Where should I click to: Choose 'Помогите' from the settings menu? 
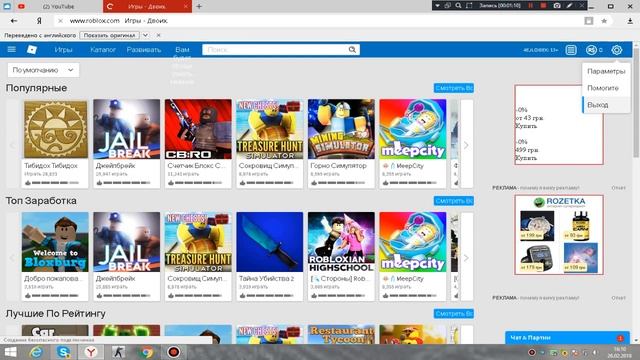point(606,88)
